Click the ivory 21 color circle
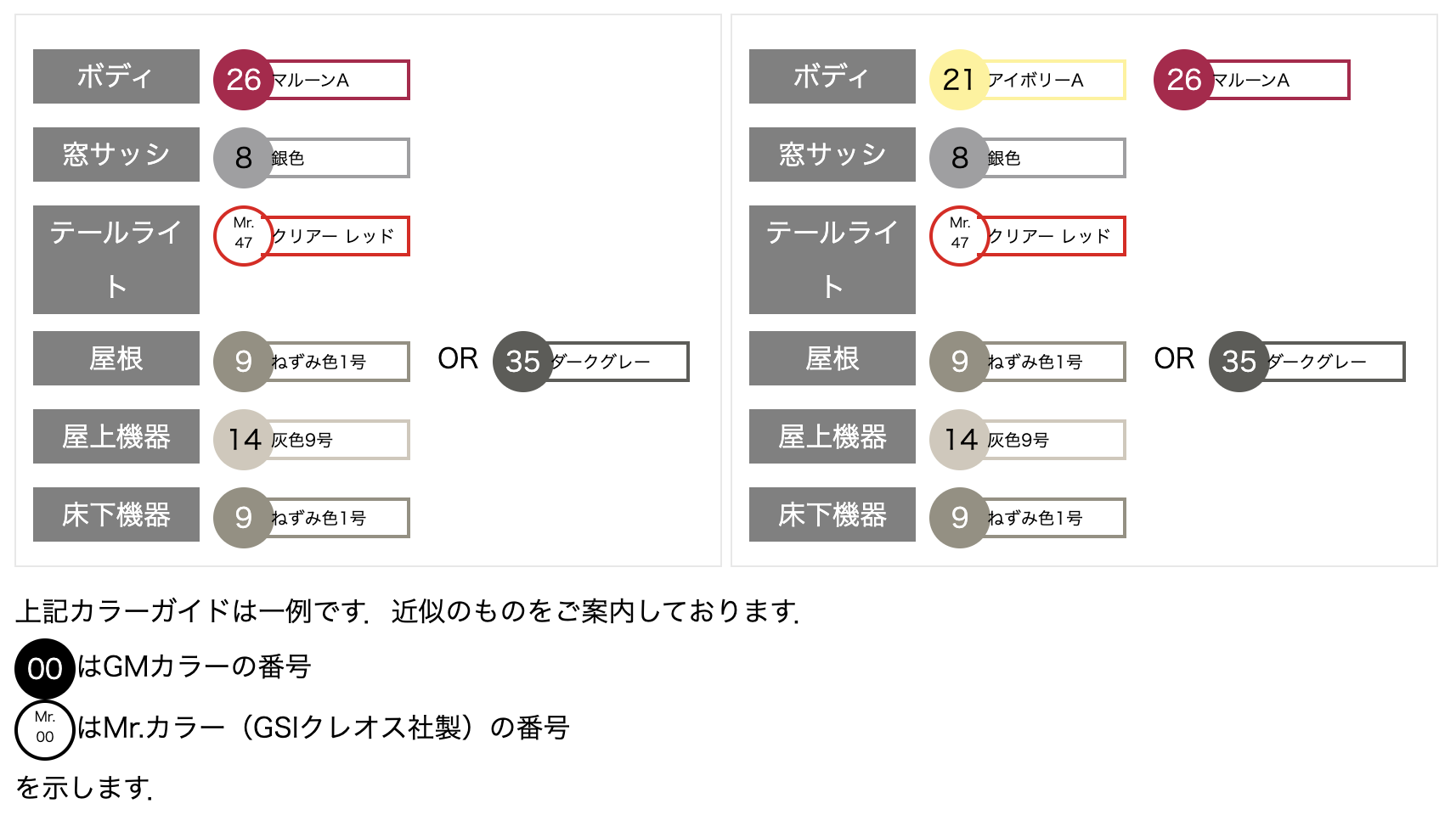 [x=959, y=80]
